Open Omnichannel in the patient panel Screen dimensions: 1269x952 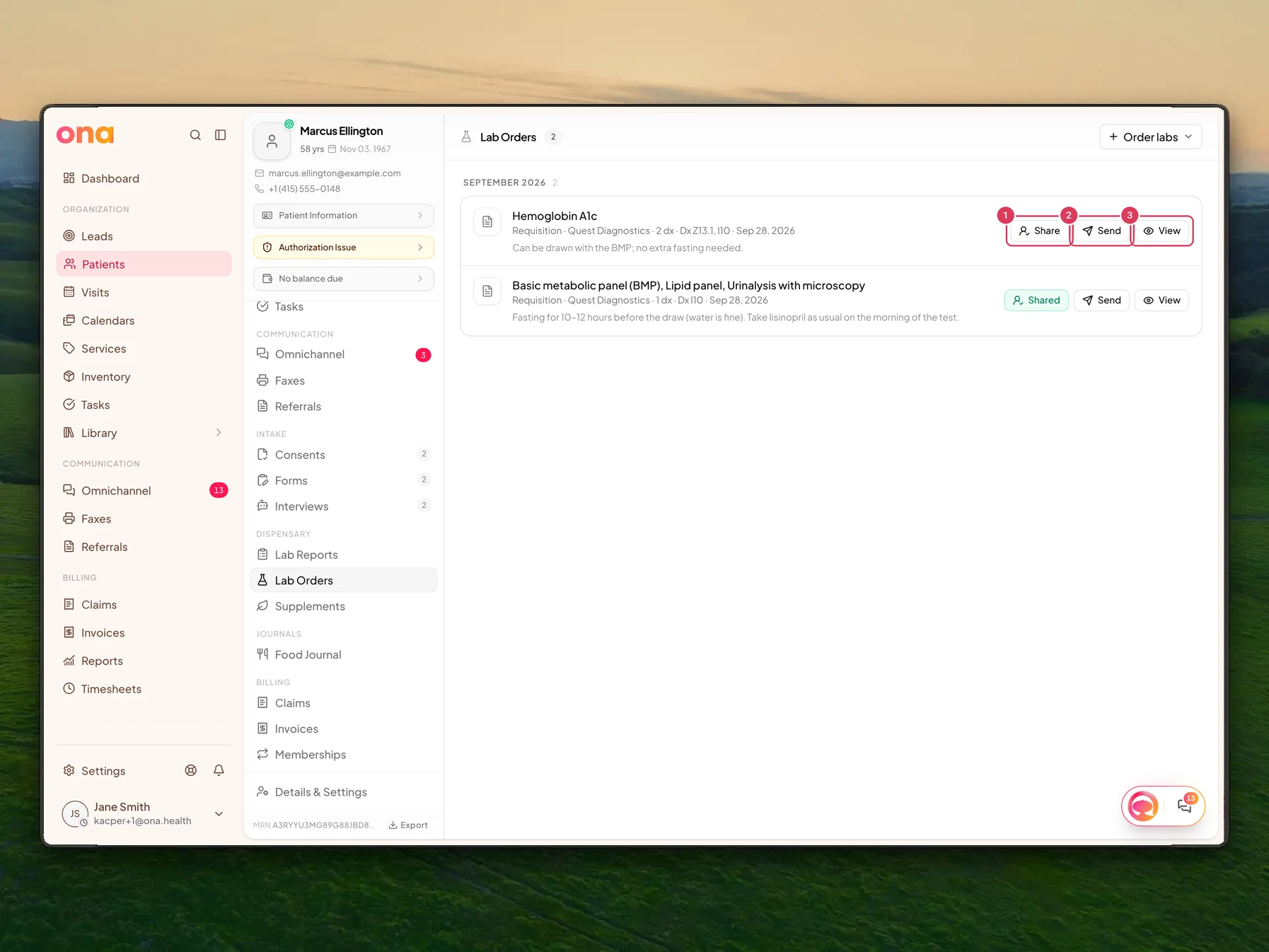tap(344, 354)
